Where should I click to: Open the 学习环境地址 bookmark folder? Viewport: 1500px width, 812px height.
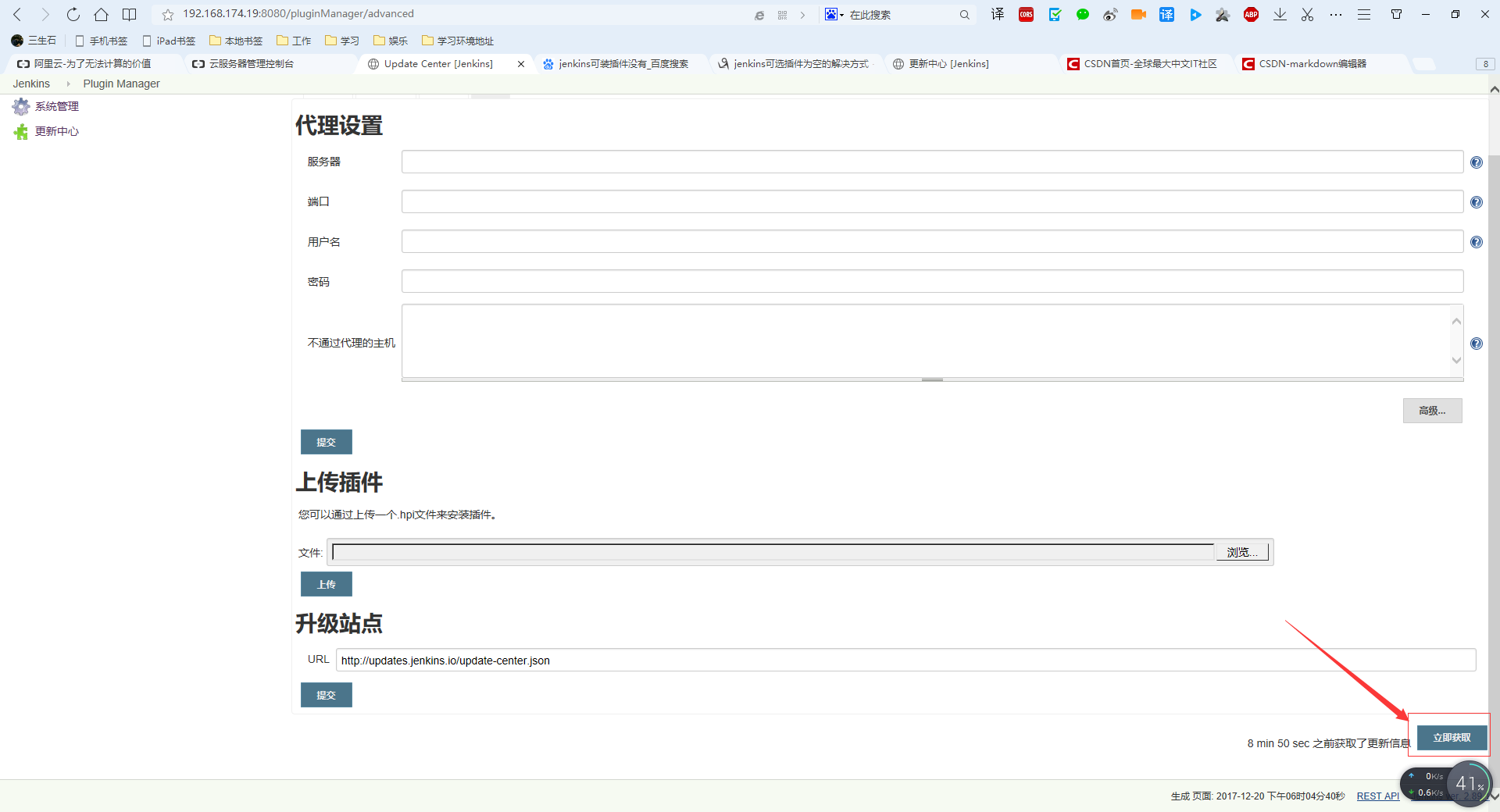pyautogui.click(x=458, y=41)
